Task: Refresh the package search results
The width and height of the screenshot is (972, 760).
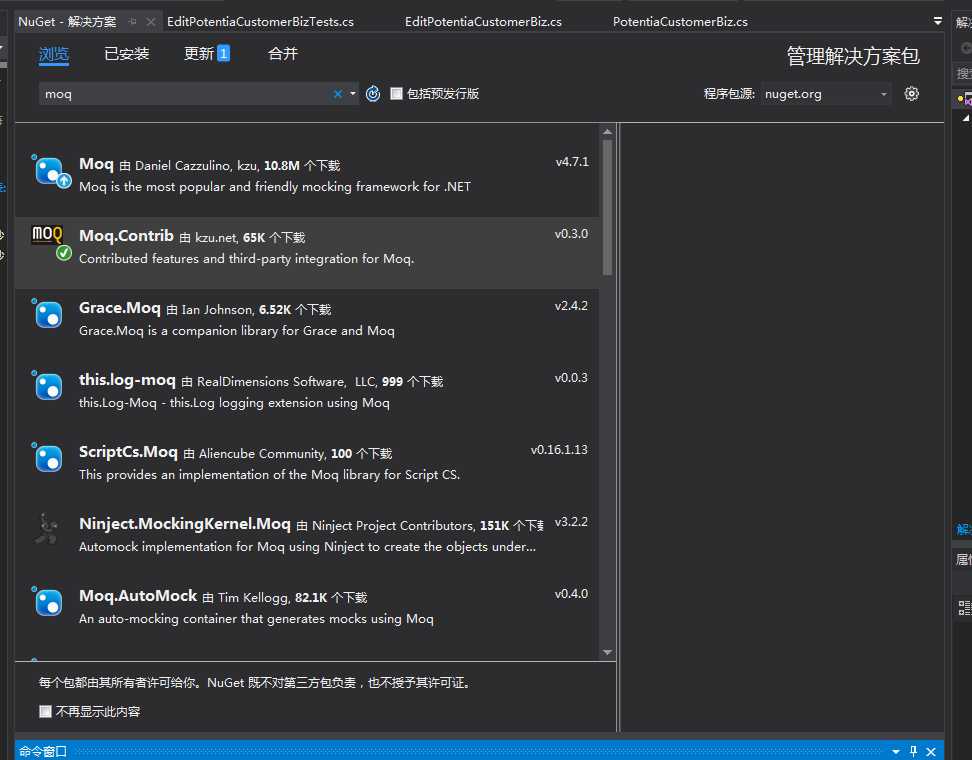Action: [373, 94]
